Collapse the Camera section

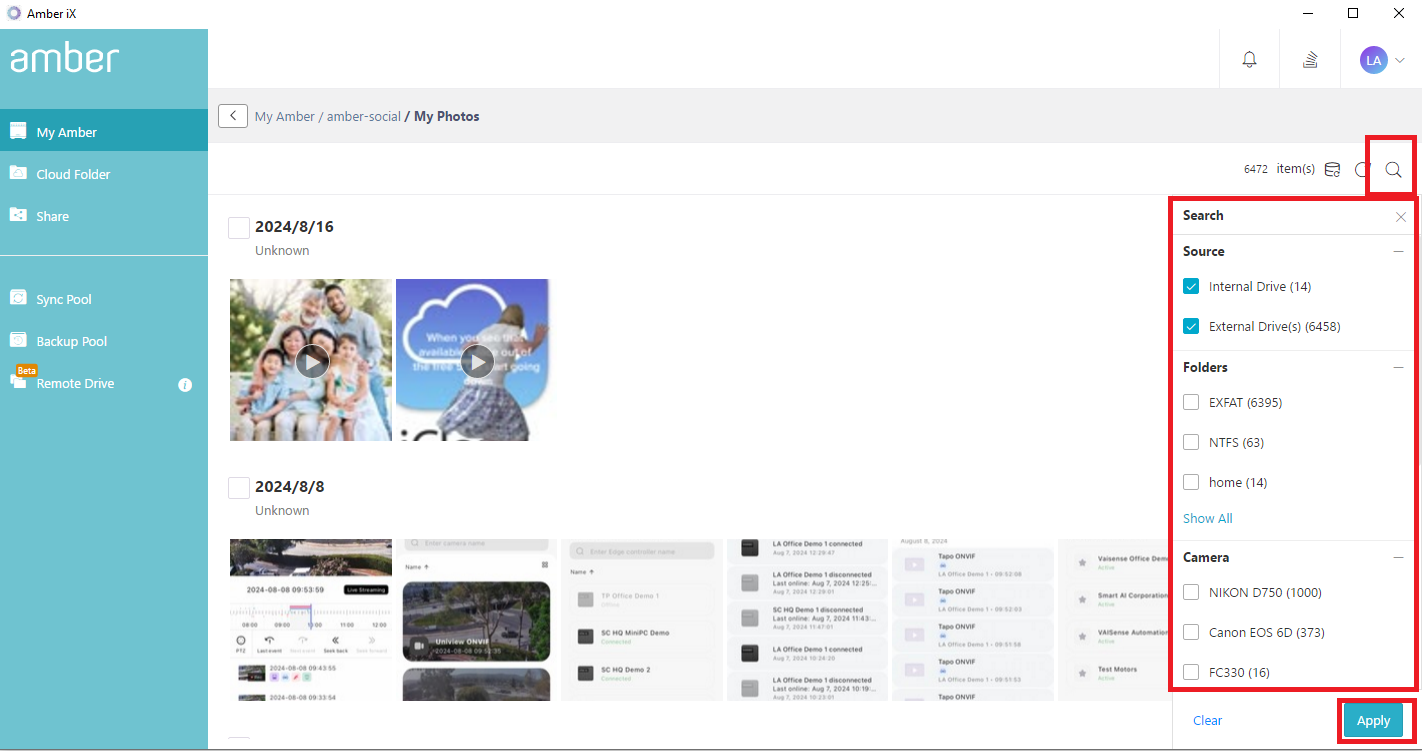[1399, 557]
